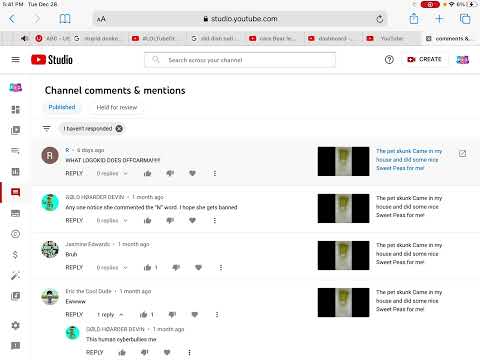The height and width of the screenshot is (360, 480).
Task: Click the CREATE button
Action: tap(425, 59)
